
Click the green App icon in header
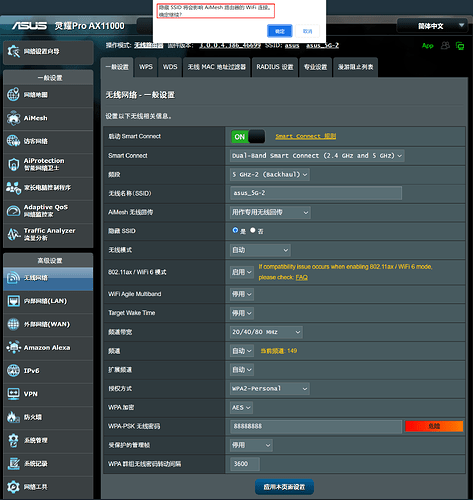point(428,46)
